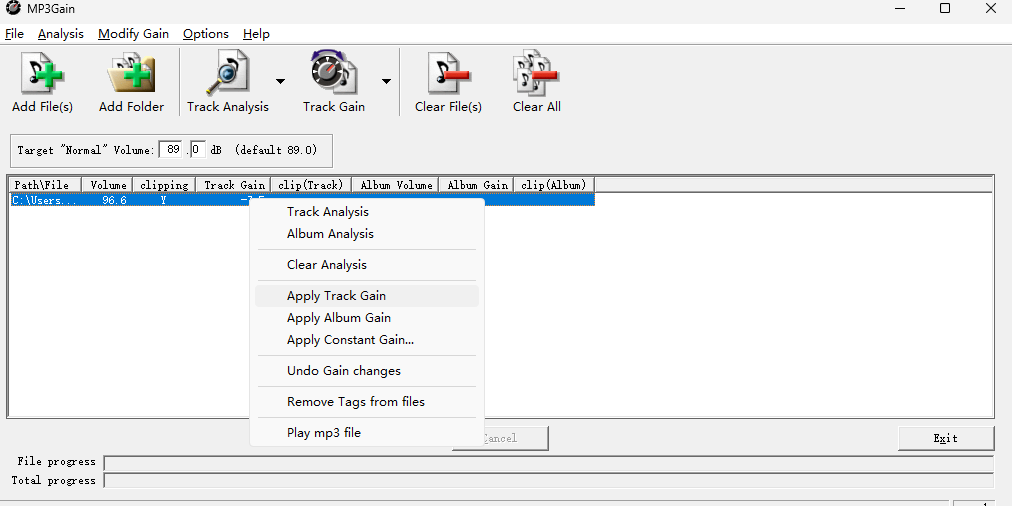Maximize the MP3Gain window

click(945, 8)
